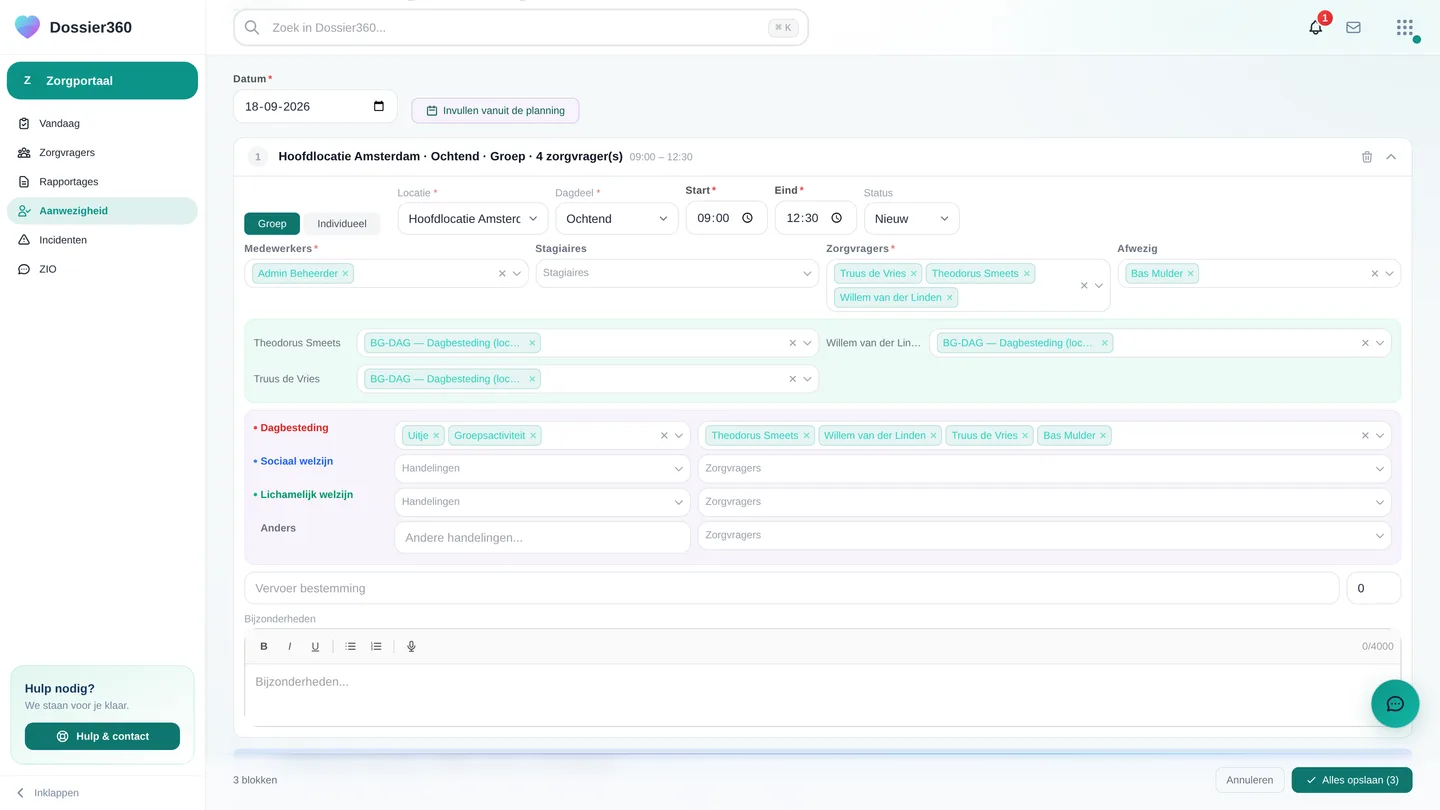Open the messages envelope icon
Image resolution: width=1440 pixels, height=810 pixels.
click(x=1353, y=28)
